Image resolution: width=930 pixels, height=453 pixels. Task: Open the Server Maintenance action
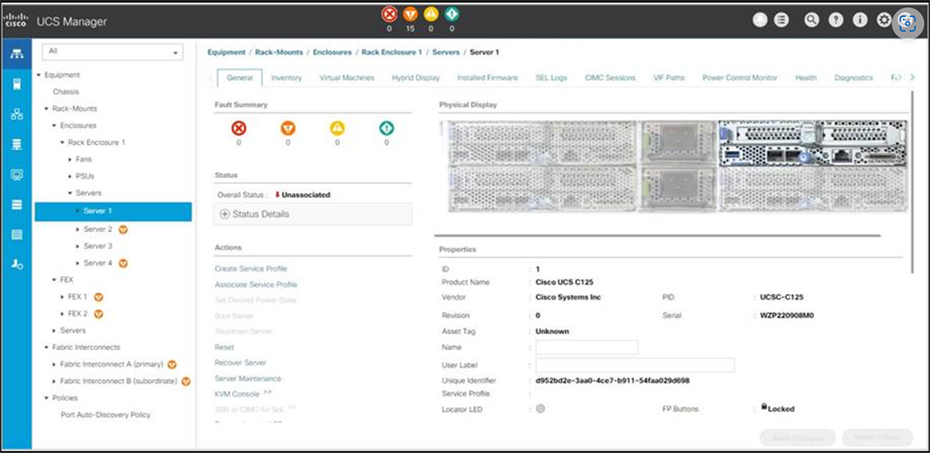click(248, 378)
